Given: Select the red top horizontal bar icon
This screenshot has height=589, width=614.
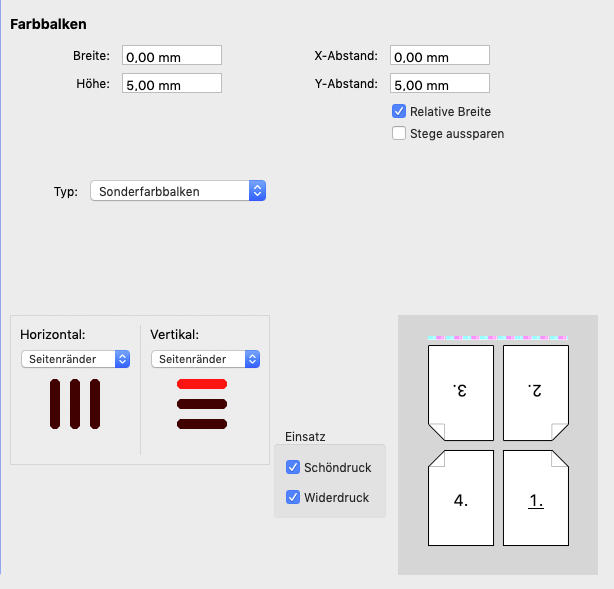Looking at the screenshot, I should click(x=202, y=384).
